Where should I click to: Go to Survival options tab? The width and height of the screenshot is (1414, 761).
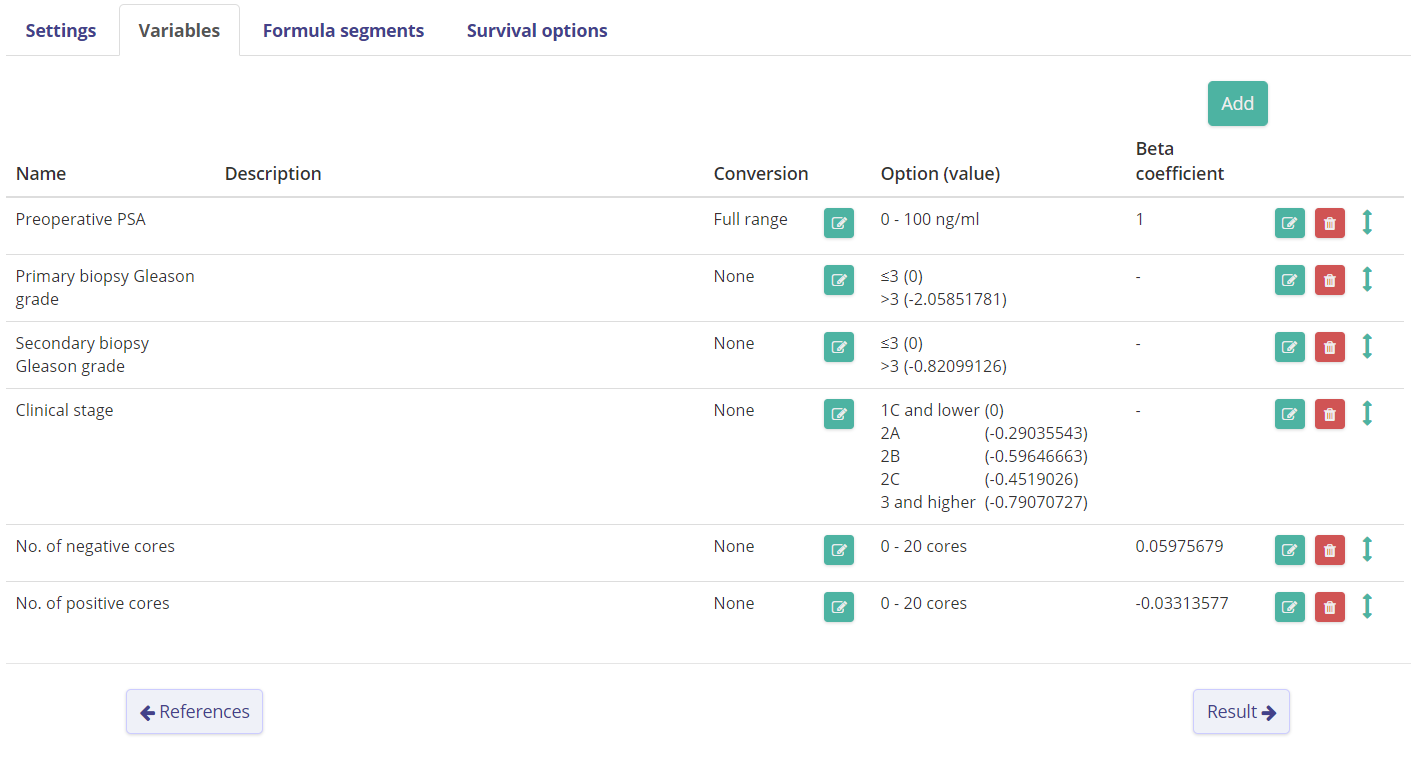pyautogui.click(x=537, y=30)
